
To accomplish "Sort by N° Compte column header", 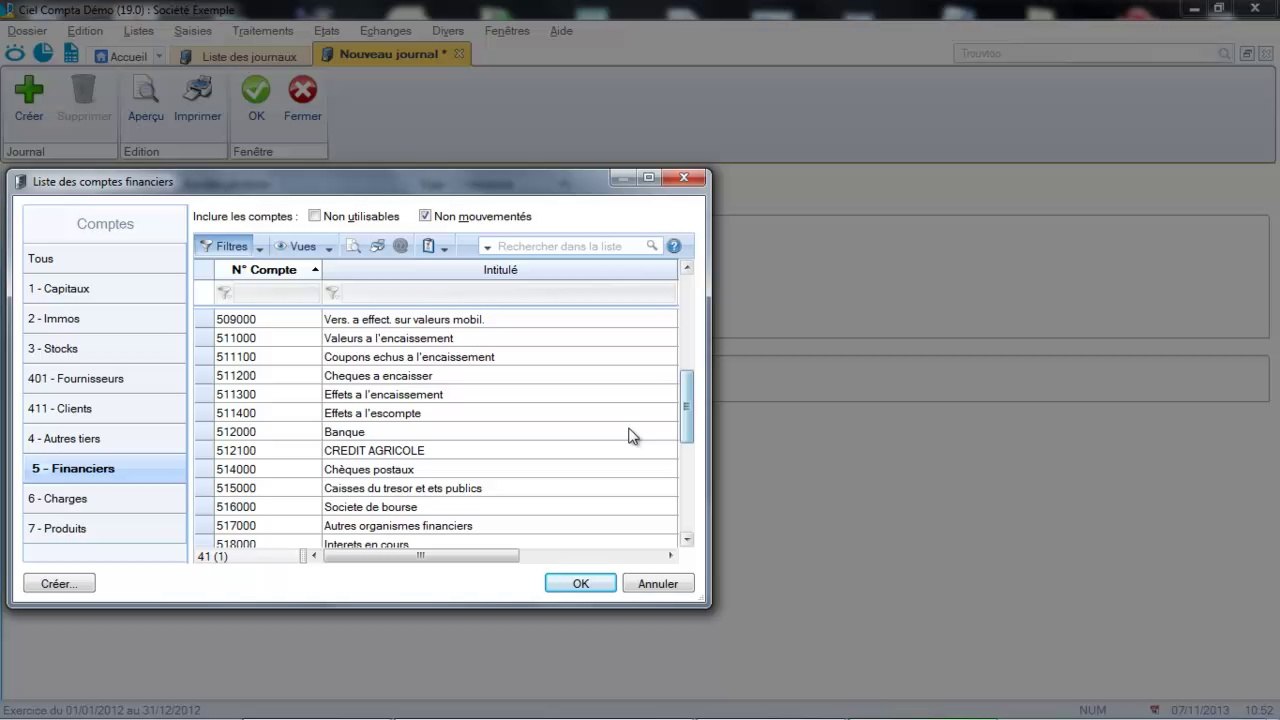I will [x=268, y=270].
